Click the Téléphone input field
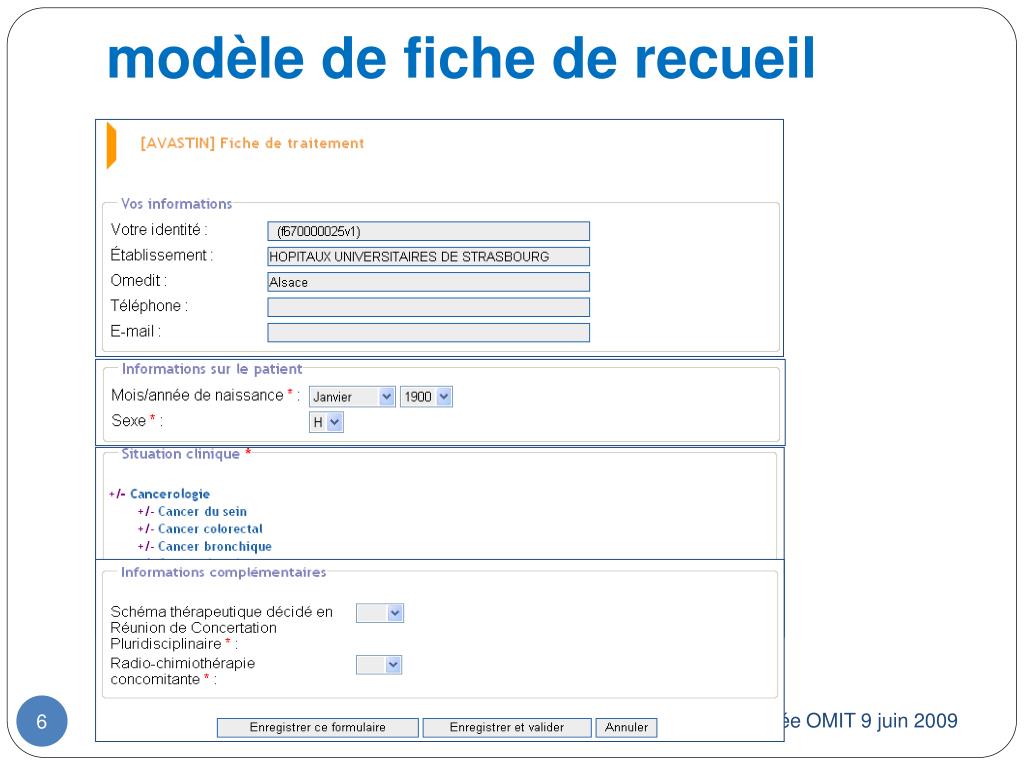This screenshot has width=1024, height=768. click(428, 308)
